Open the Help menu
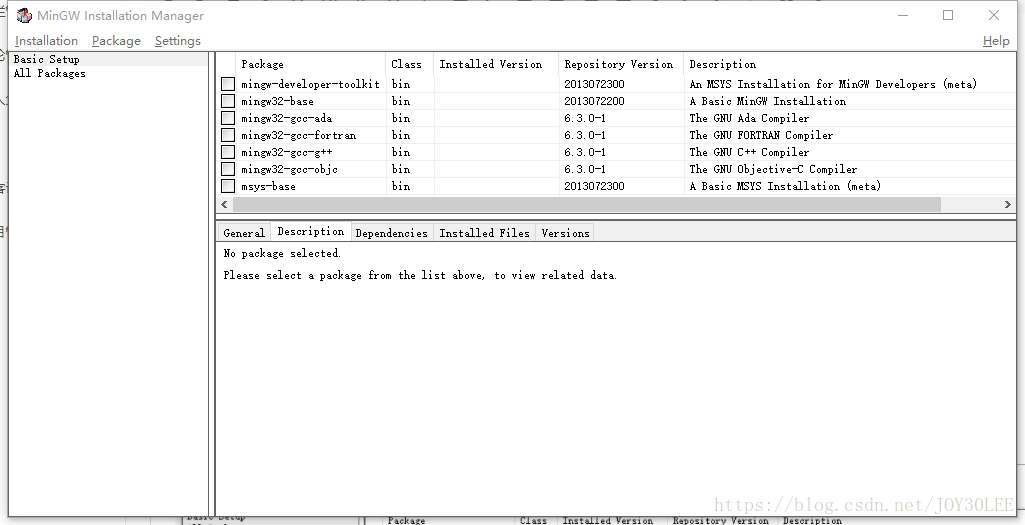The image size is (1025, 525). 996,41
